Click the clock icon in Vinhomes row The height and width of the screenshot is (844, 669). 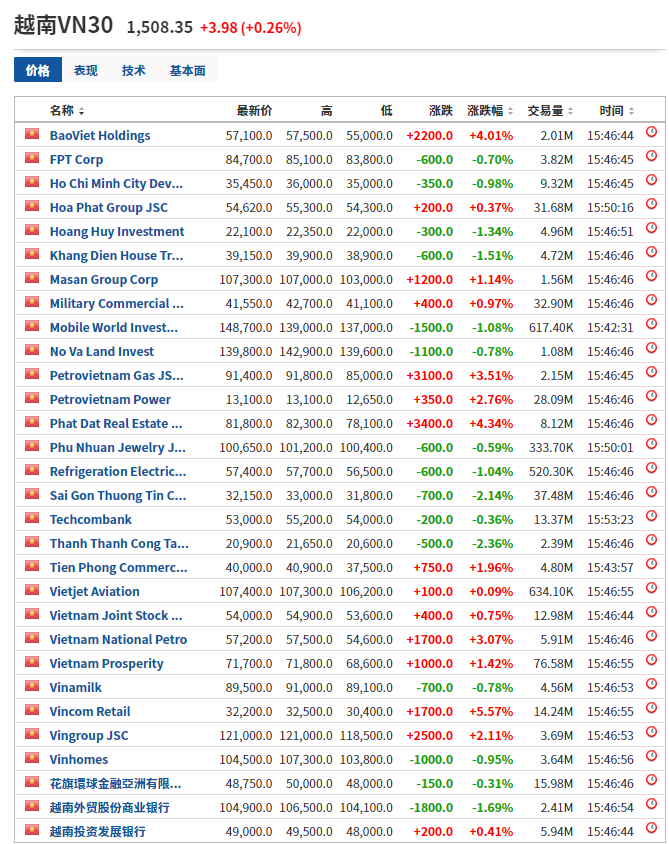651,756
